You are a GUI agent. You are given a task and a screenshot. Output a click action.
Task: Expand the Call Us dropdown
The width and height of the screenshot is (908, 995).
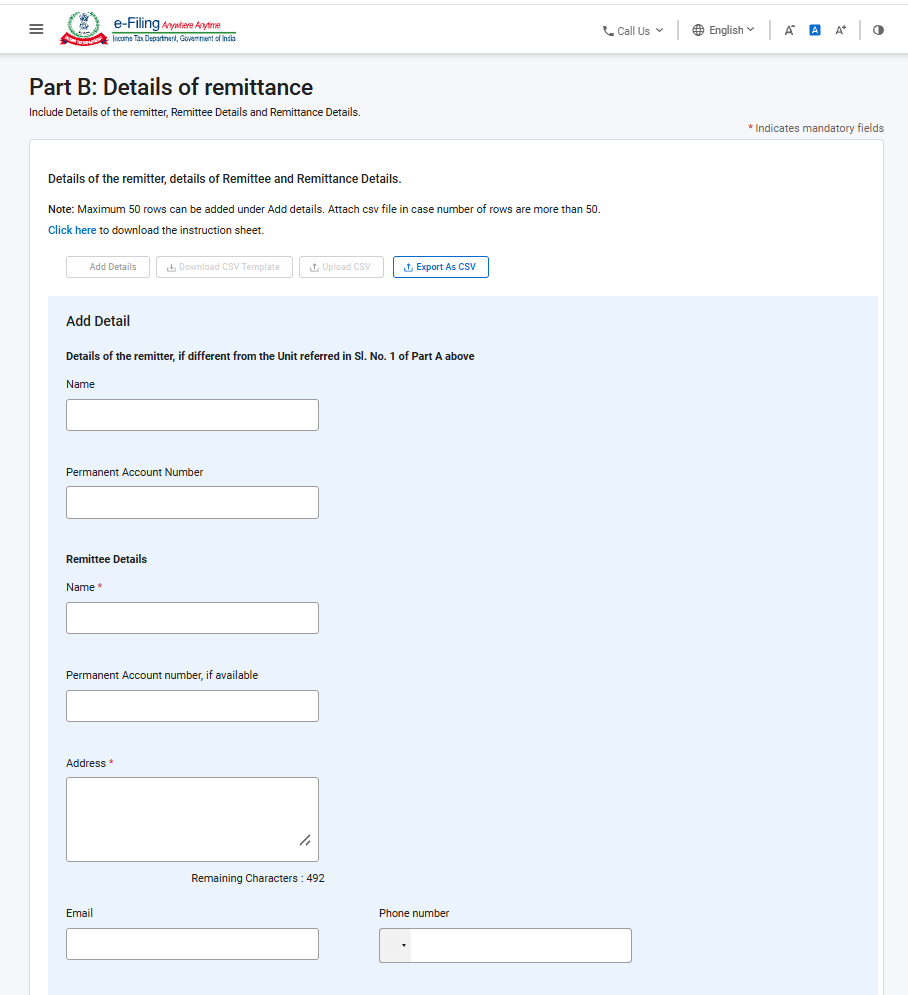coord(633,30)
